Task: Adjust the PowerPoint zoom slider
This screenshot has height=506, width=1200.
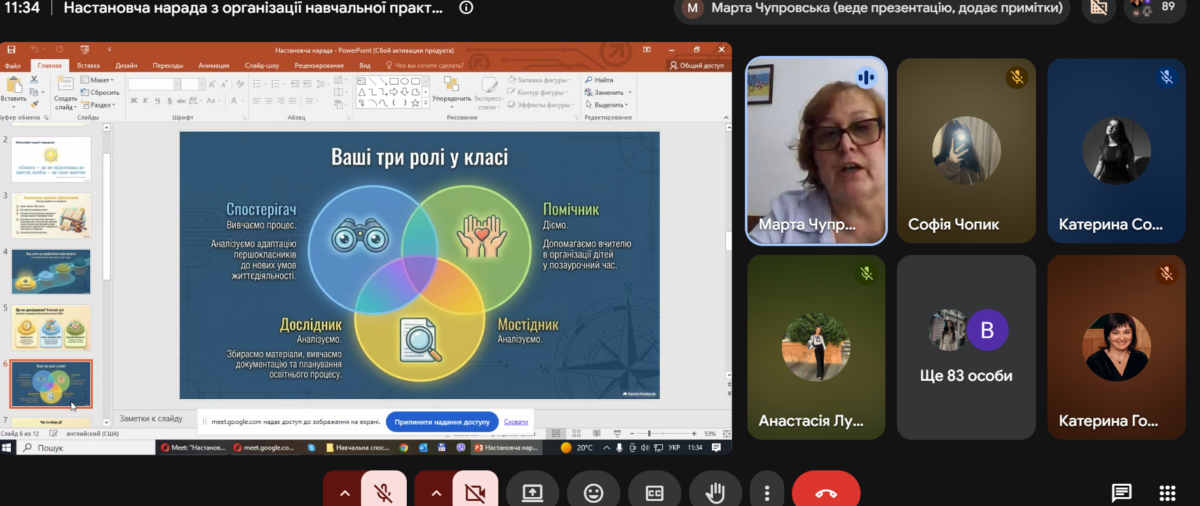Action: 650,433
